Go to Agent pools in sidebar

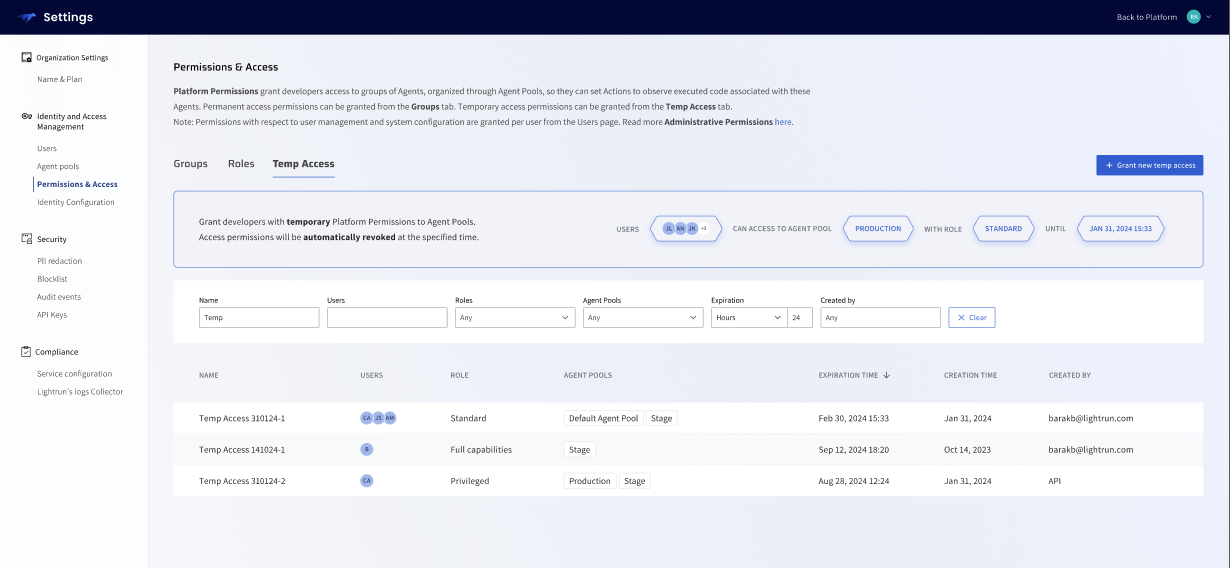pyautogui.click(x=58, y=166)
